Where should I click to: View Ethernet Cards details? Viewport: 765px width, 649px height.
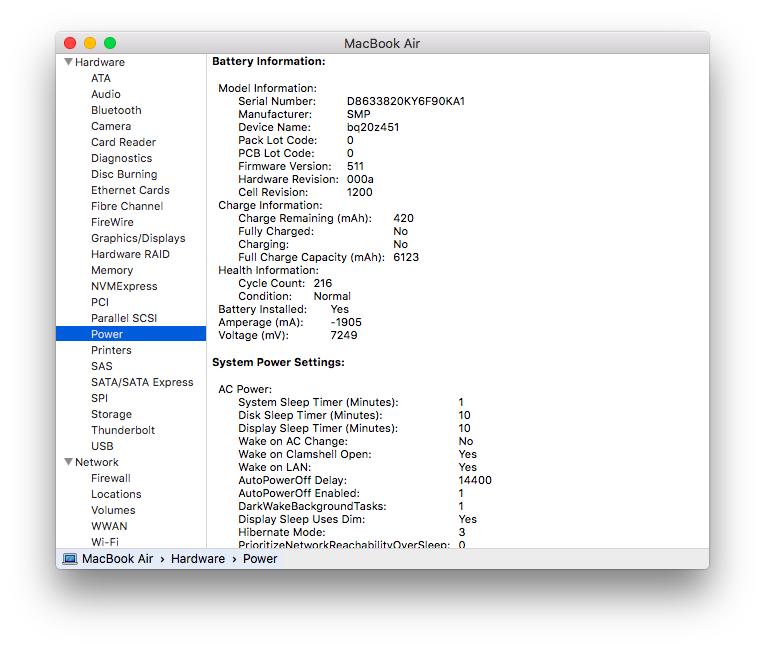(130, 190)
